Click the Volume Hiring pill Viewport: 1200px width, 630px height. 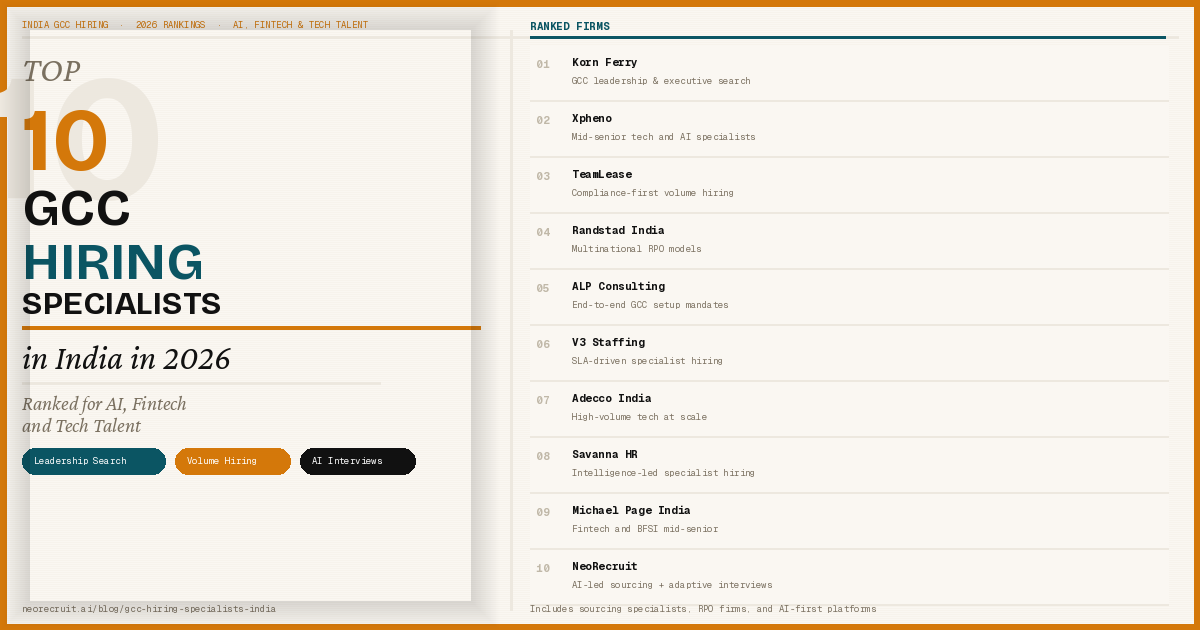coord(233,461)
